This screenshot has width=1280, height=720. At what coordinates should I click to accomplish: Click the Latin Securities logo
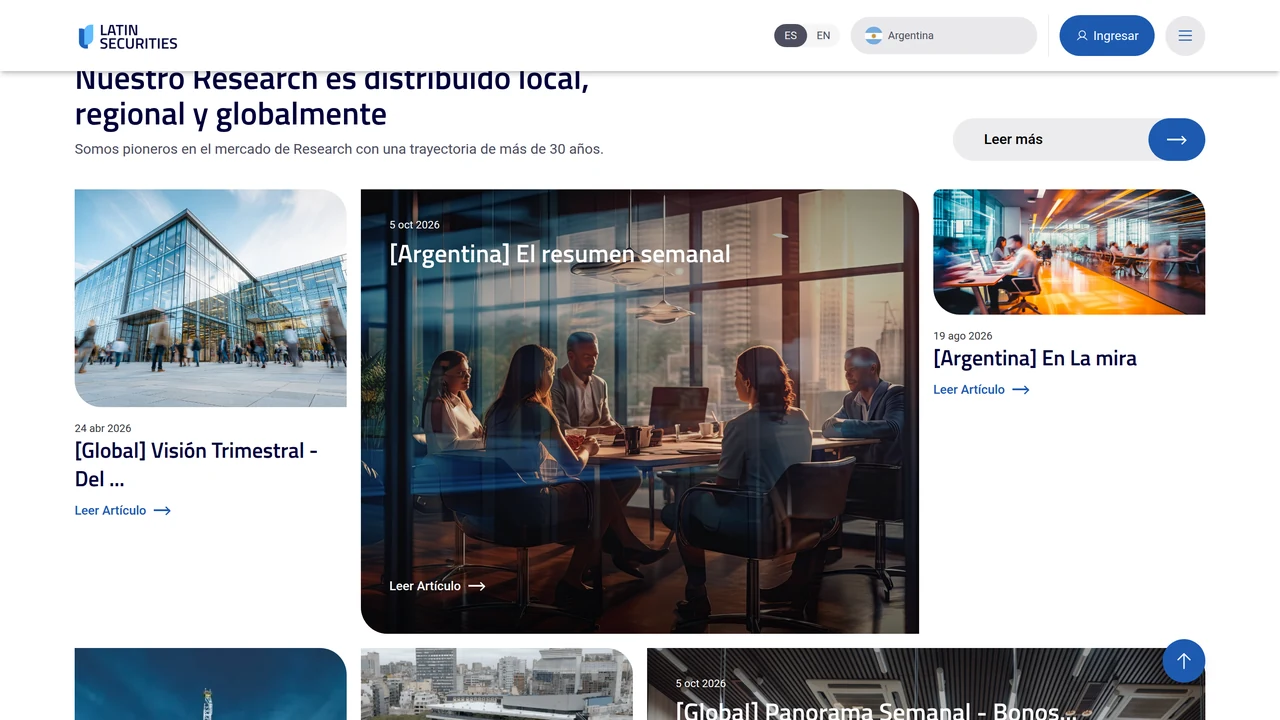pyautogui.click(x=128, y=37)
